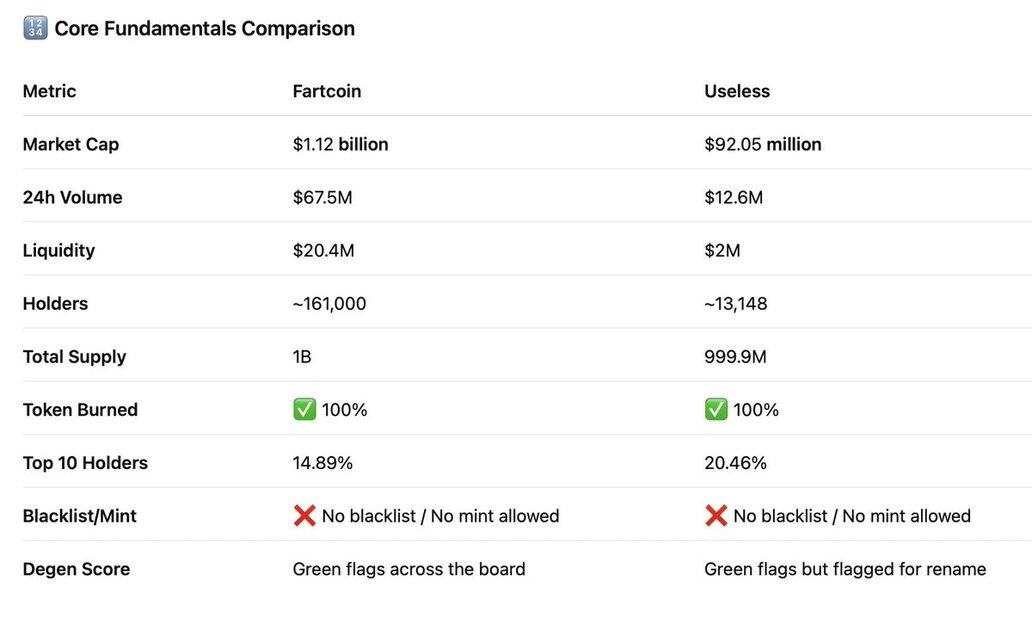This screenshot has width=1032, height=636.
Task: Click the 999.9M total supply value
Action: 735,357
